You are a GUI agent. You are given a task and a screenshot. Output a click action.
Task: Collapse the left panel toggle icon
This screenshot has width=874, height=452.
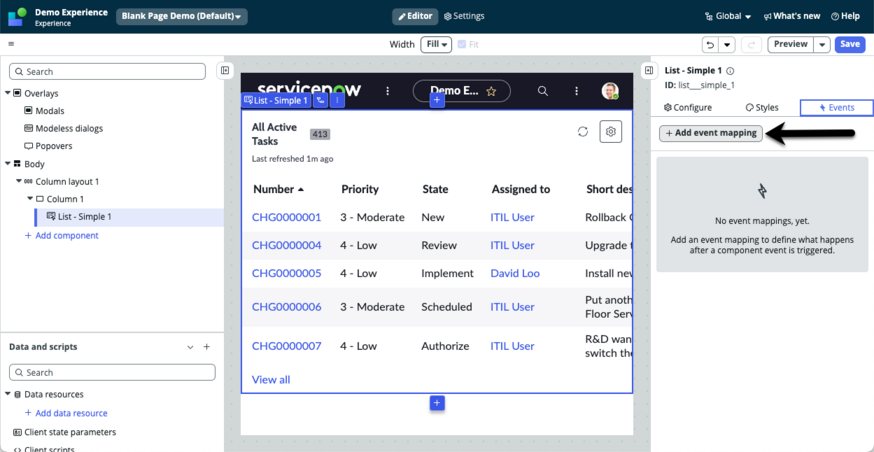coord(224,70)
